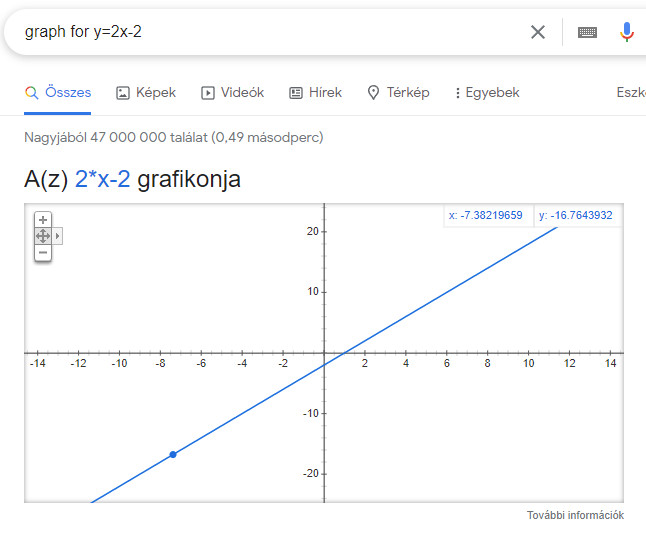Open the További információk link

point(575,516)
